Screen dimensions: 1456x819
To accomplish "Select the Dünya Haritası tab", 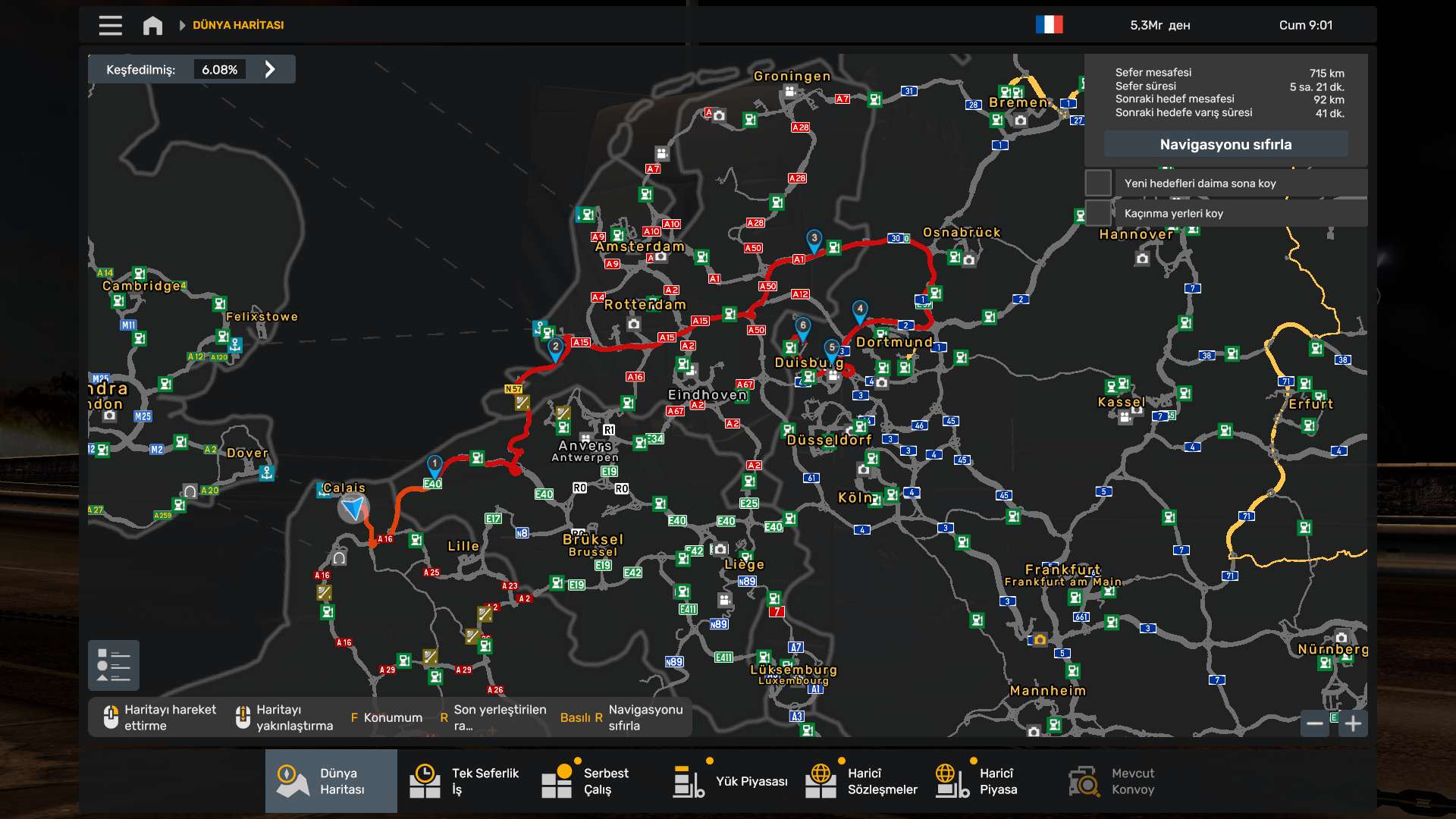I will [331, 781].
